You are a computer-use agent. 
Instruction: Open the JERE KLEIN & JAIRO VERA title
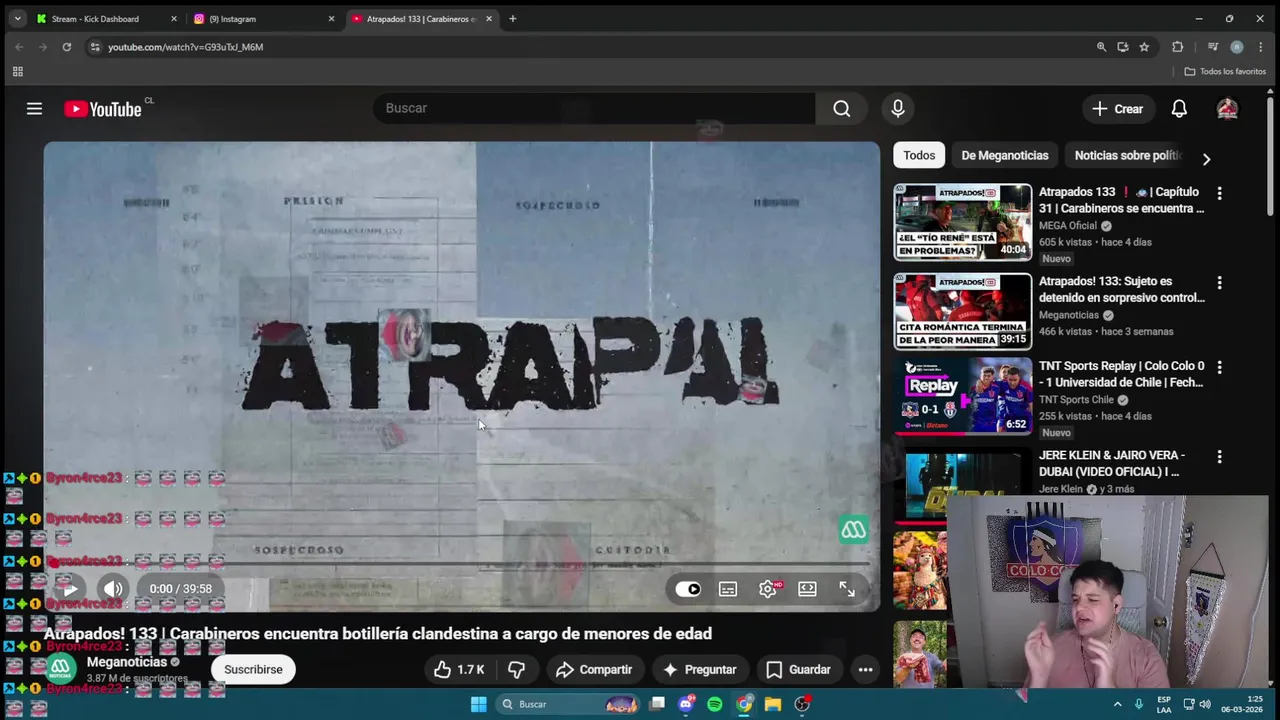click(x=1112, y=463)
